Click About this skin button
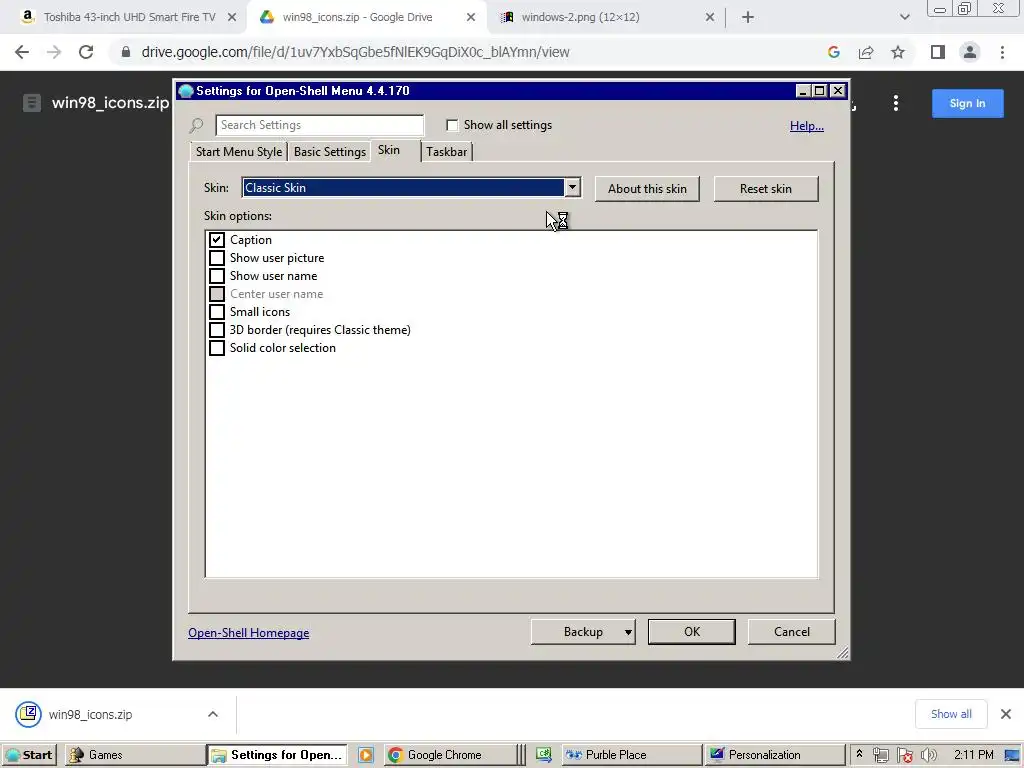Viewport: 1024px width, 768px height. click(x=647, y=189)
